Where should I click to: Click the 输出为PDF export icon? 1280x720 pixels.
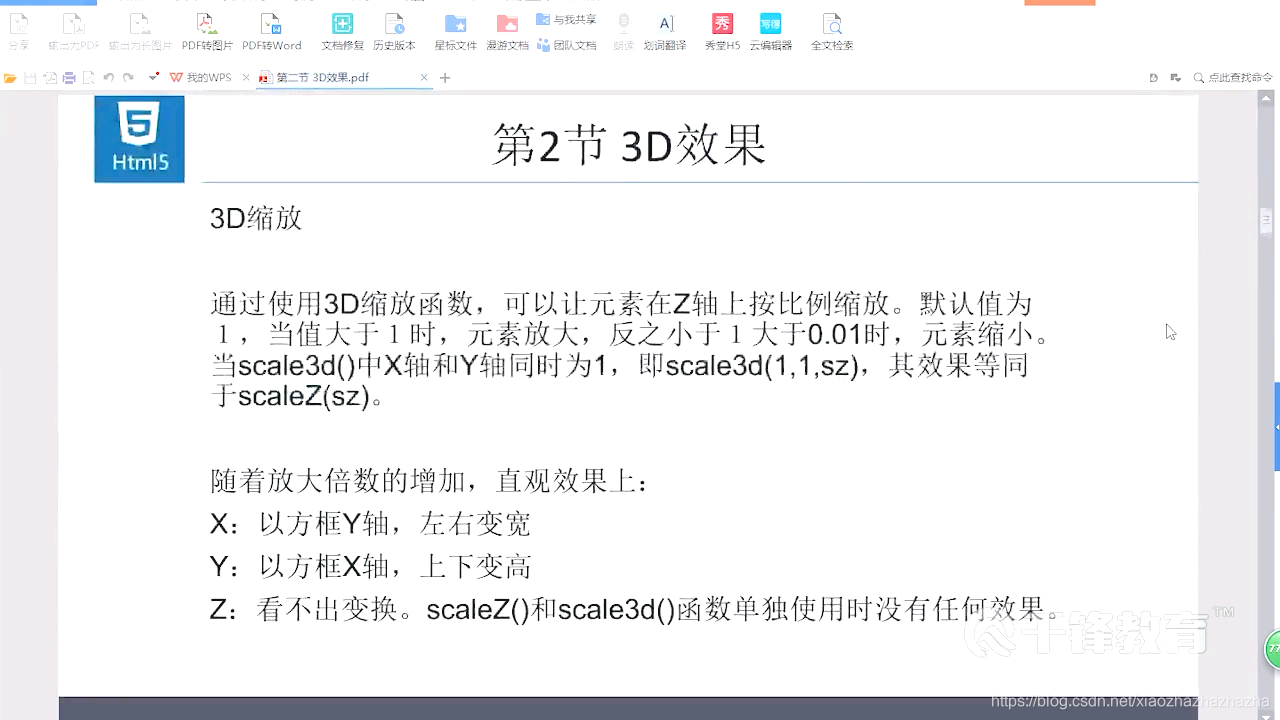[74, 31]
